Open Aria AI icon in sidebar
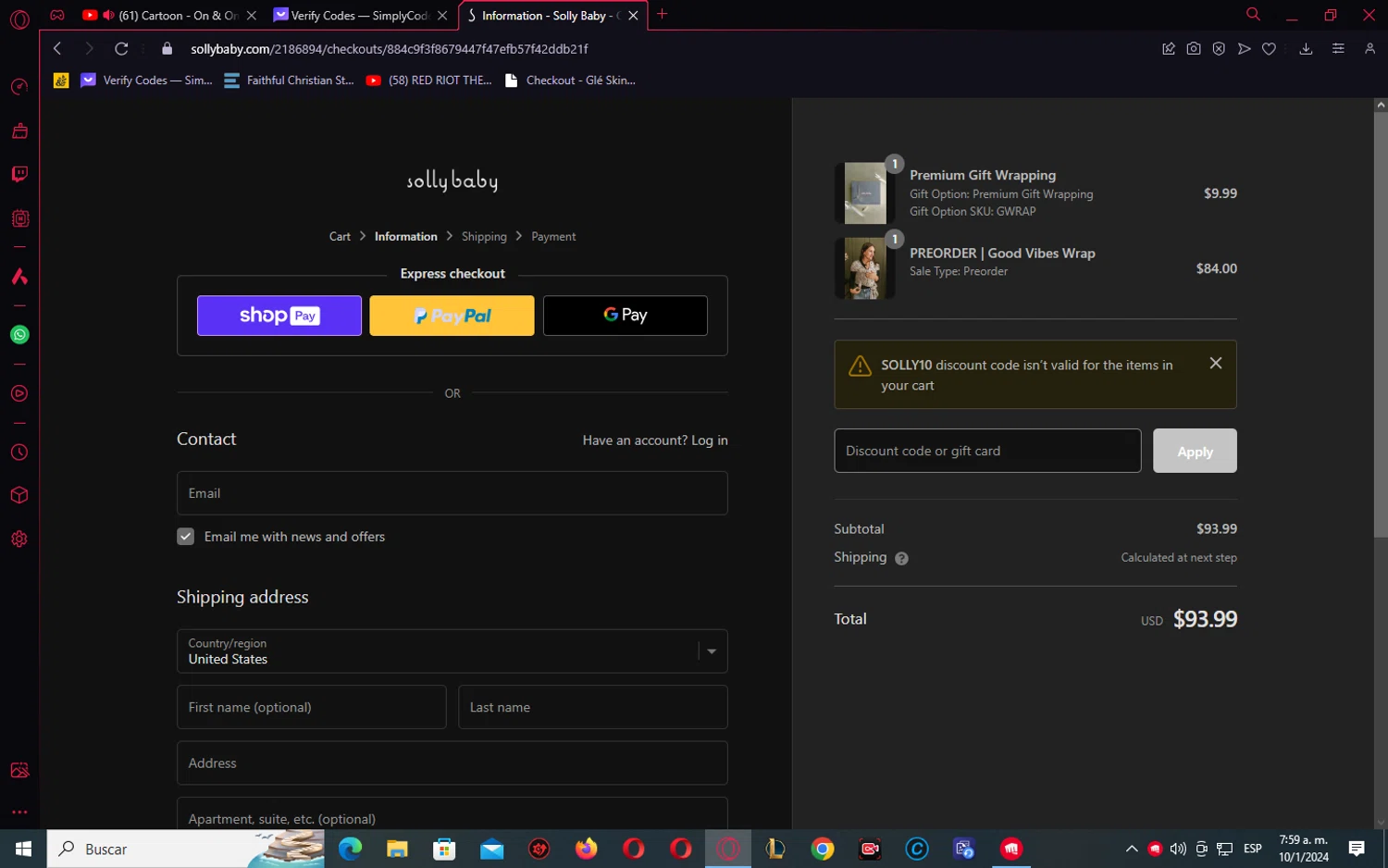1388x868 pixels. 19,277
